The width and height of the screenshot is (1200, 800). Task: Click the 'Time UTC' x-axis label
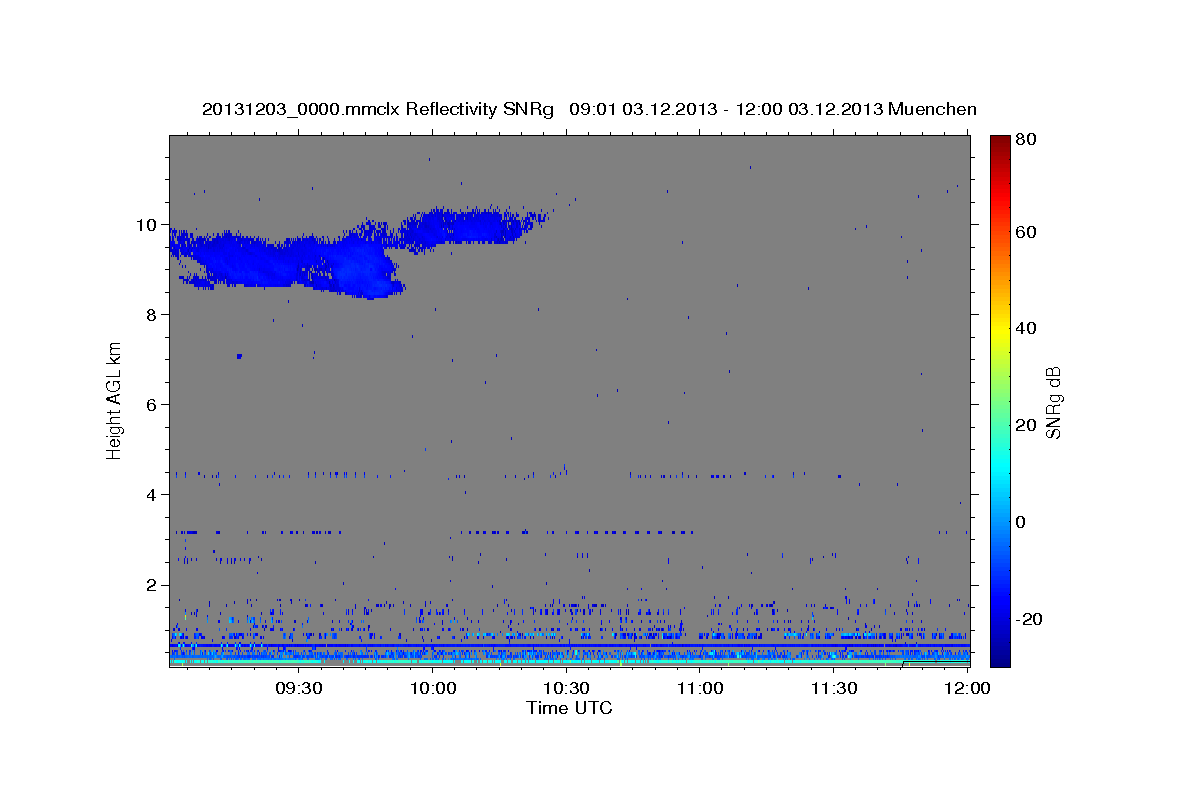click(x=569, y=708)
